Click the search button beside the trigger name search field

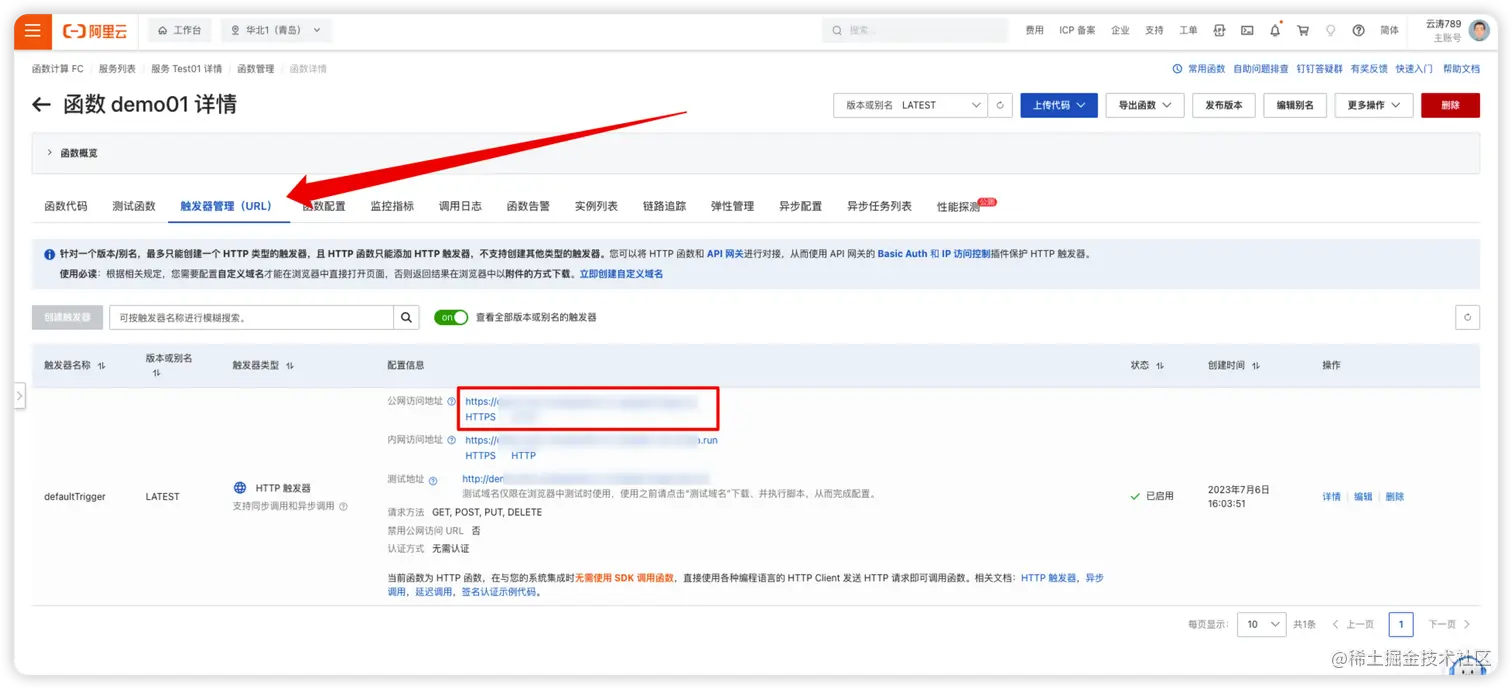406,317
